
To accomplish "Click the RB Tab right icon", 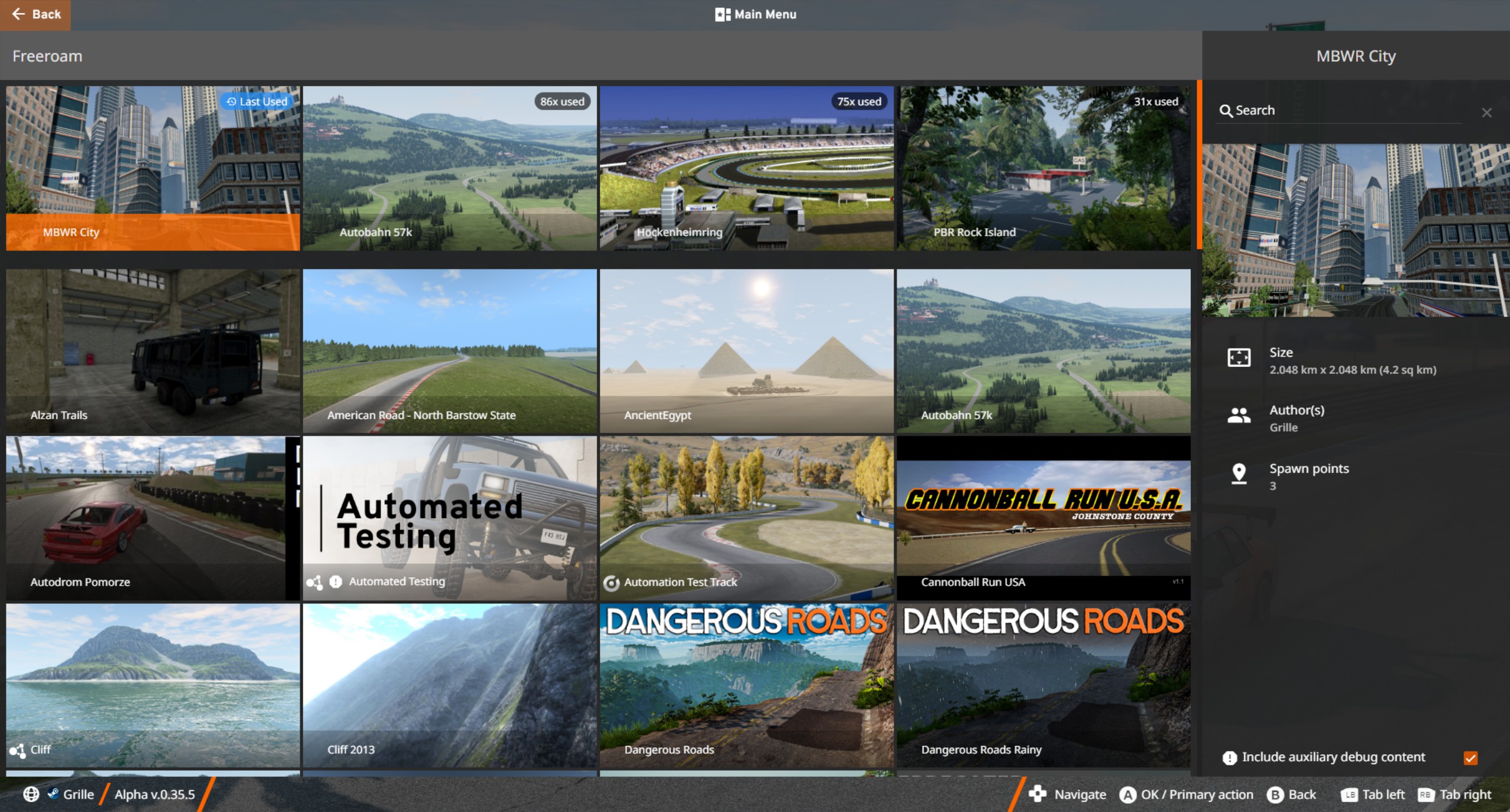I will coord(1426,795).
